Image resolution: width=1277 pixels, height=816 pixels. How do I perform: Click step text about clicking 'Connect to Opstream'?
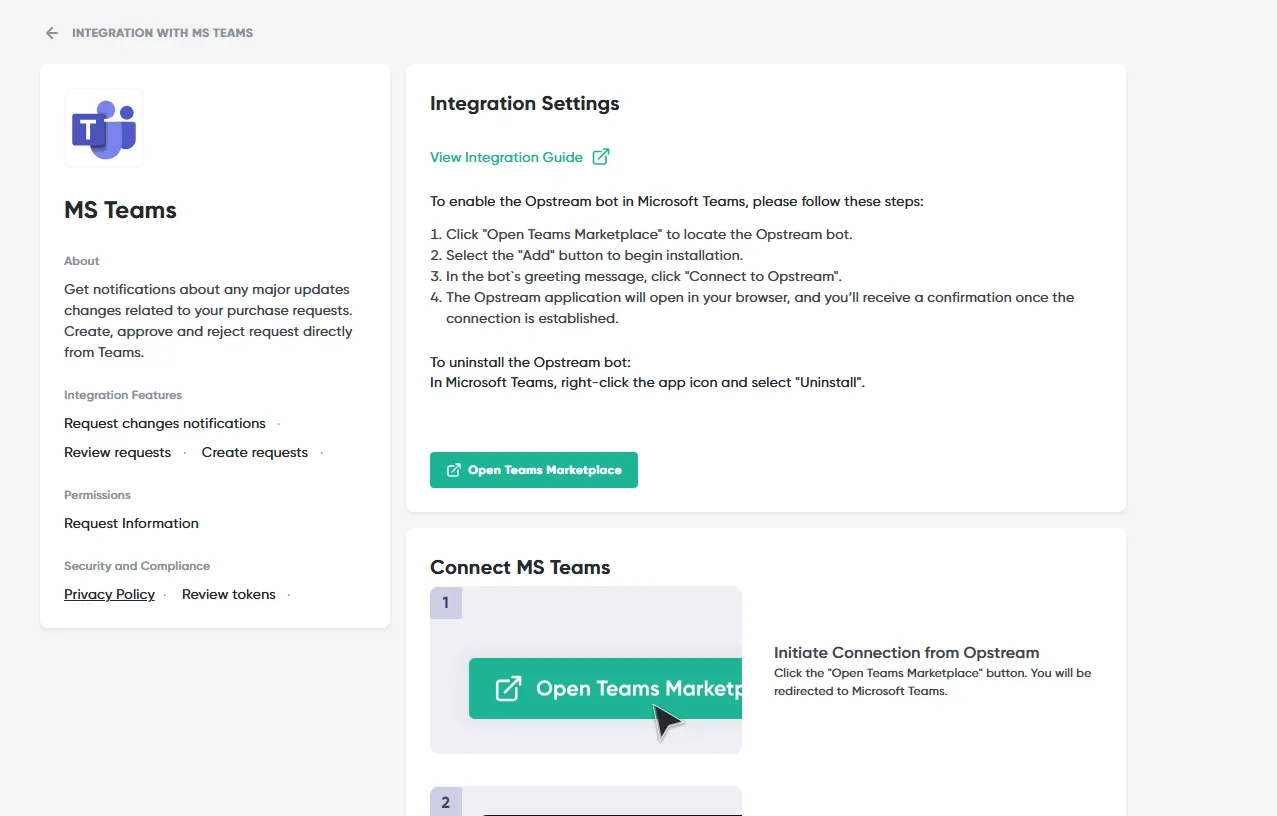(644, 276)
